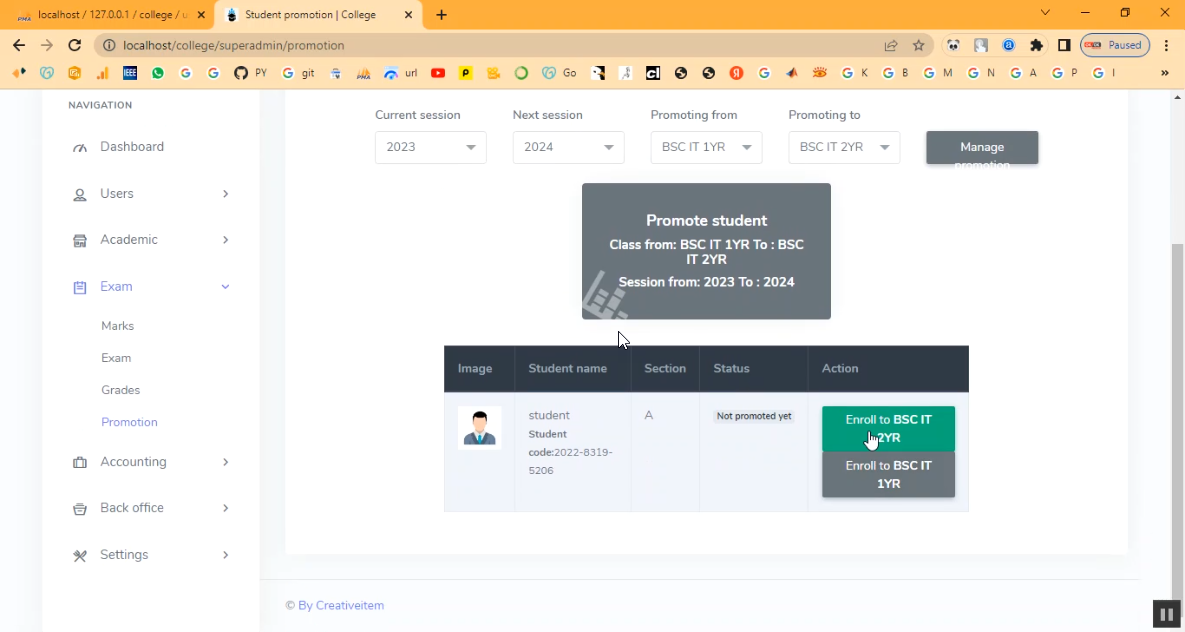Open Marks under the Exam menu
This screenshot has width=1185, height=632.
(x=117, y=326)
